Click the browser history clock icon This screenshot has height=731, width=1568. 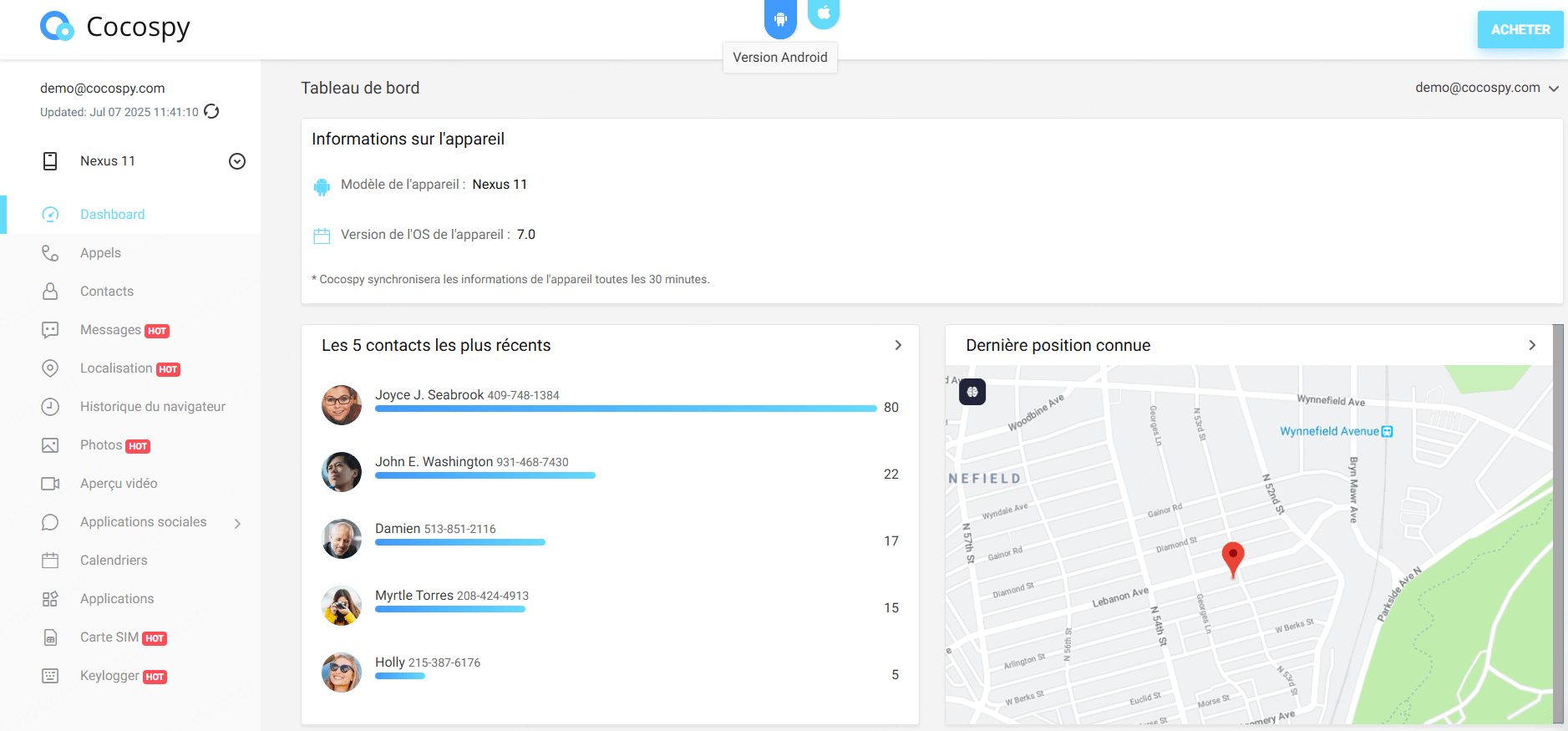coord(50,407)
